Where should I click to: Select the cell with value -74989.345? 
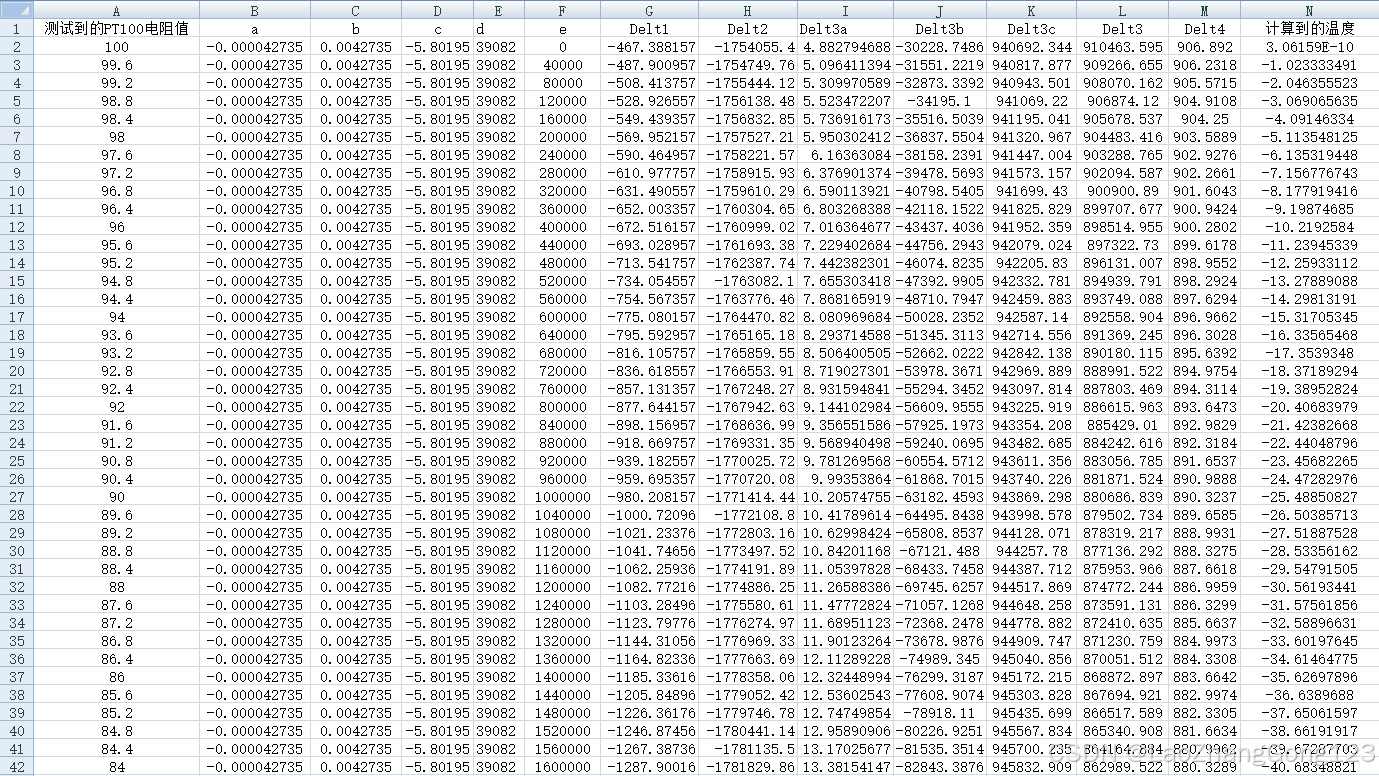[940, 659]
